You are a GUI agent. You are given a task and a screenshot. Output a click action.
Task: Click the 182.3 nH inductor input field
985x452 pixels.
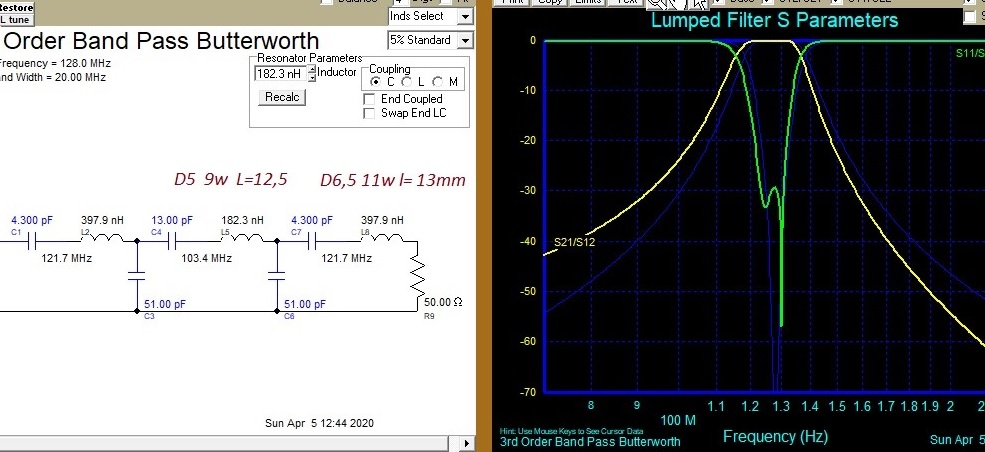tap(280, 74)
